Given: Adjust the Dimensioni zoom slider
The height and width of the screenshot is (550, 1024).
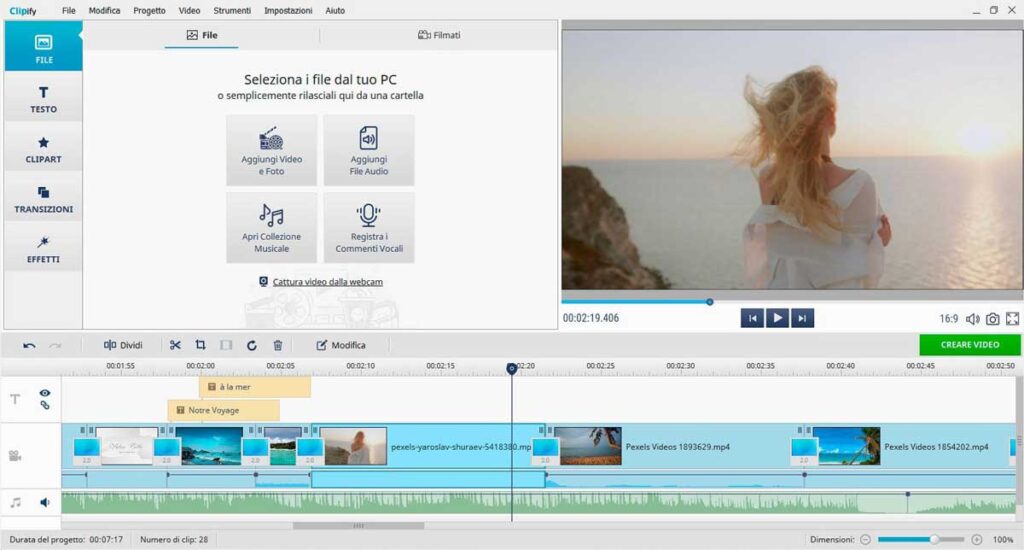Looking at the screenshot, I should (x=935, y=540).
